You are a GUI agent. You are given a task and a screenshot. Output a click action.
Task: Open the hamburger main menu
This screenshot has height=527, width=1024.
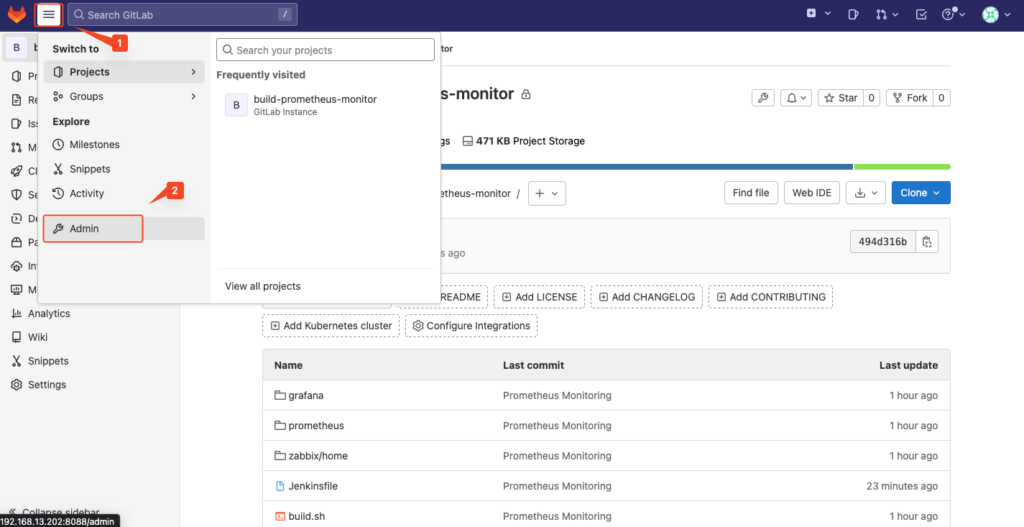[49, 14]
